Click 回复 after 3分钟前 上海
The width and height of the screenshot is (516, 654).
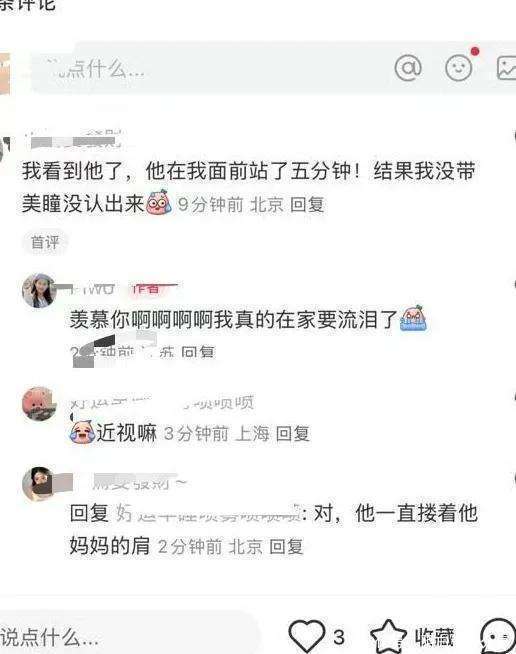coord(293,434)
